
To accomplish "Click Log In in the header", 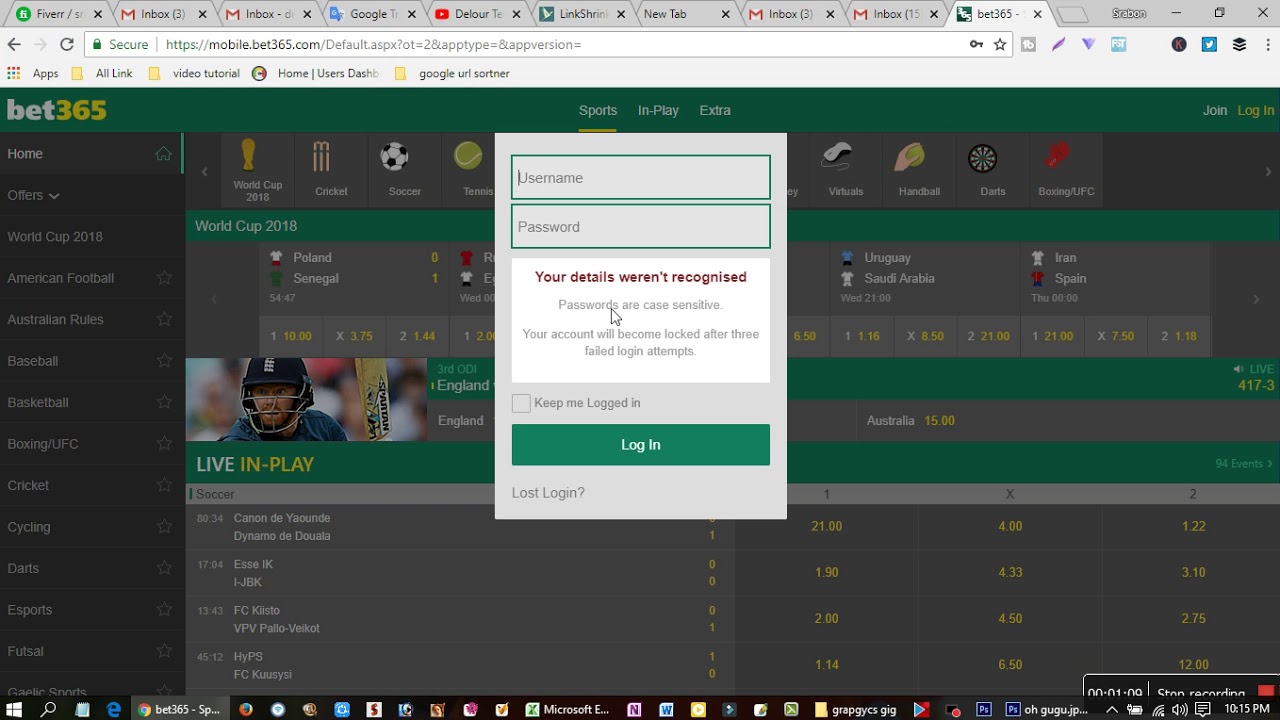I will pos(1256,110).
